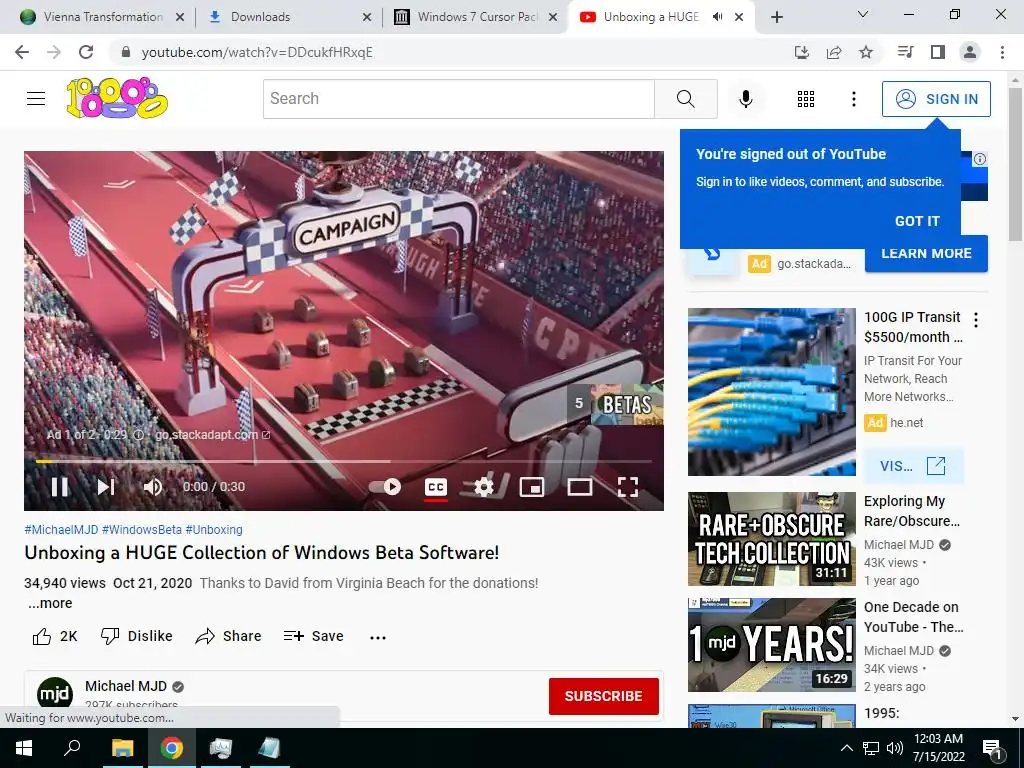Toggle Chrome side panel
The height and width of the screenshot is (768, 1024).
coord(938,52)
